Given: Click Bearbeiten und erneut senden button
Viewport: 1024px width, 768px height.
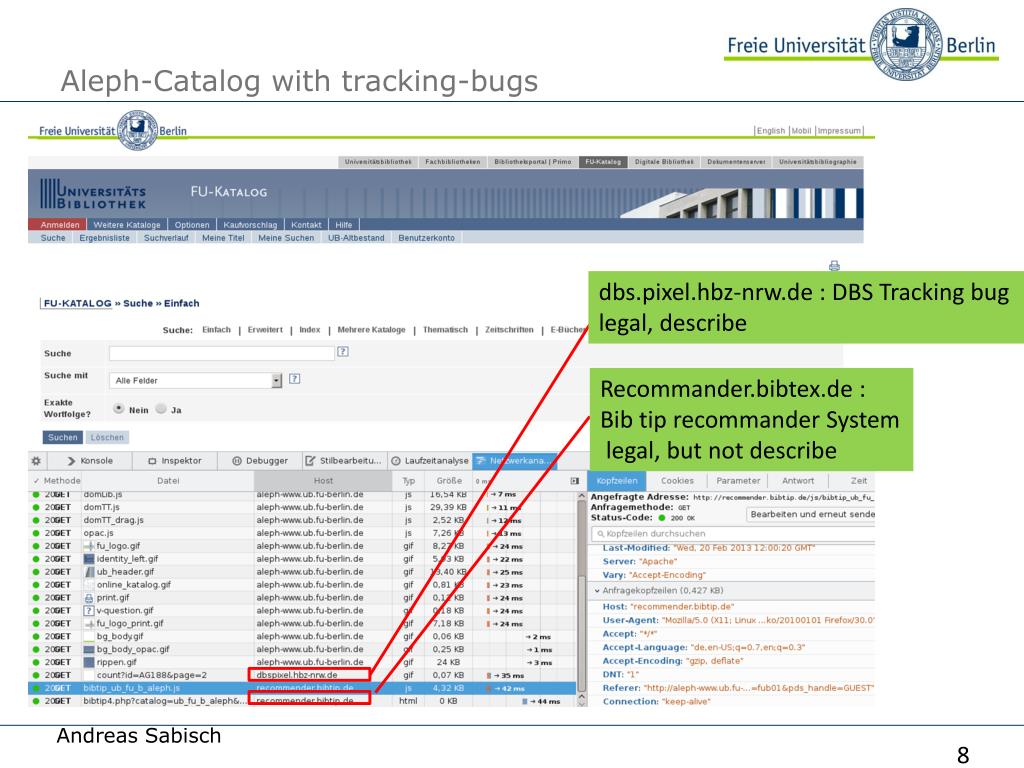Looking at the screenshot, I should 812,514.
